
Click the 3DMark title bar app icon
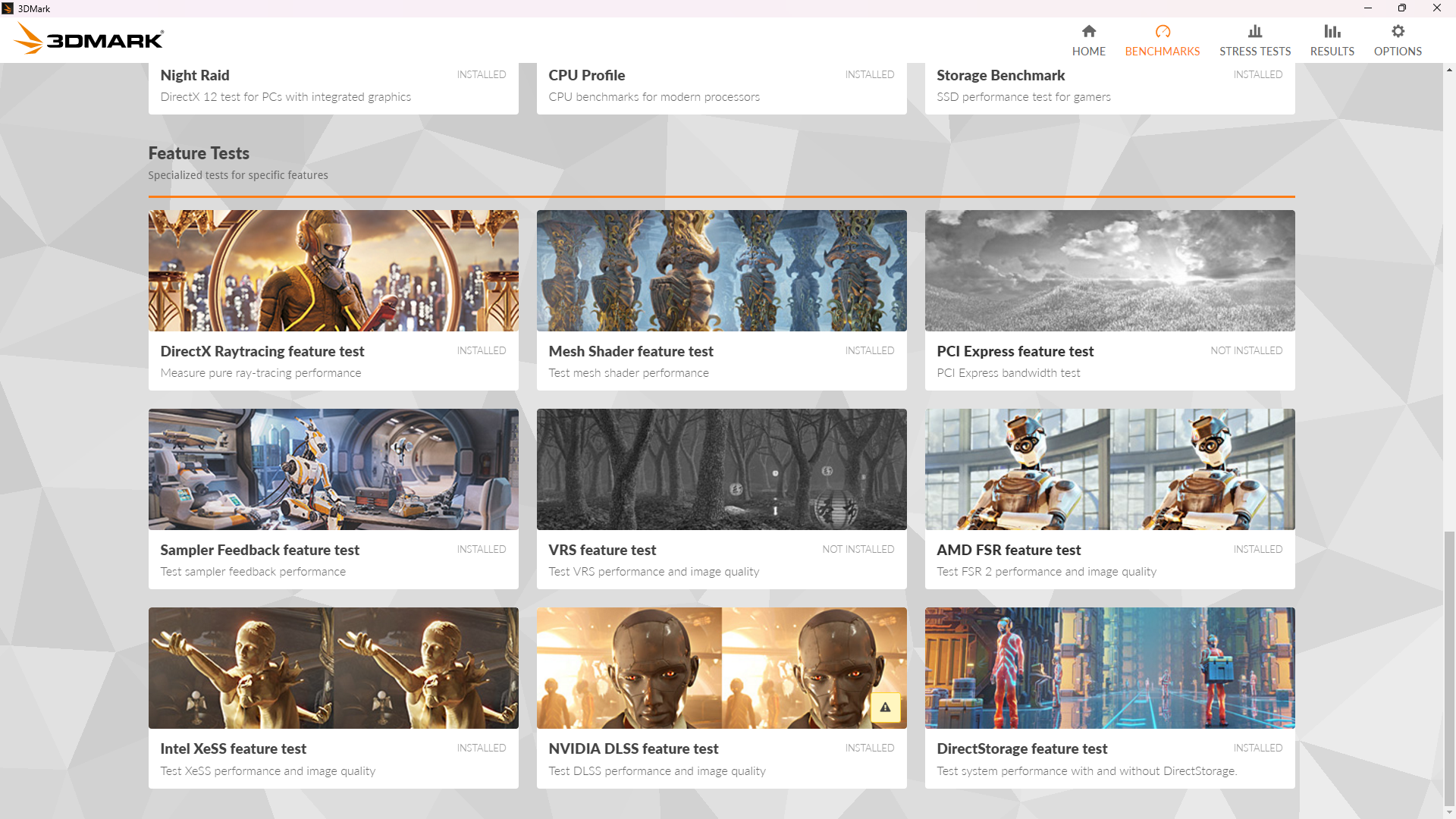[x=8, y=8]
